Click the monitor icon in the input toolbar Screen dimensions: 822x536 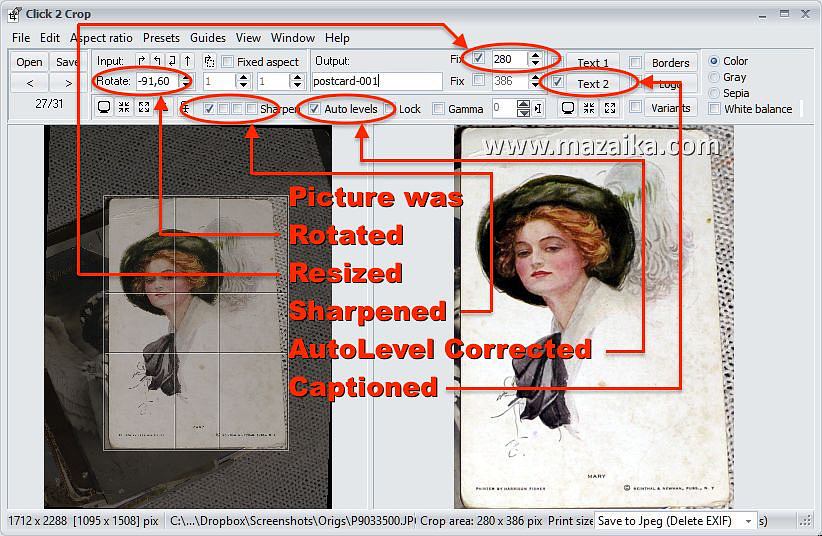104,108
